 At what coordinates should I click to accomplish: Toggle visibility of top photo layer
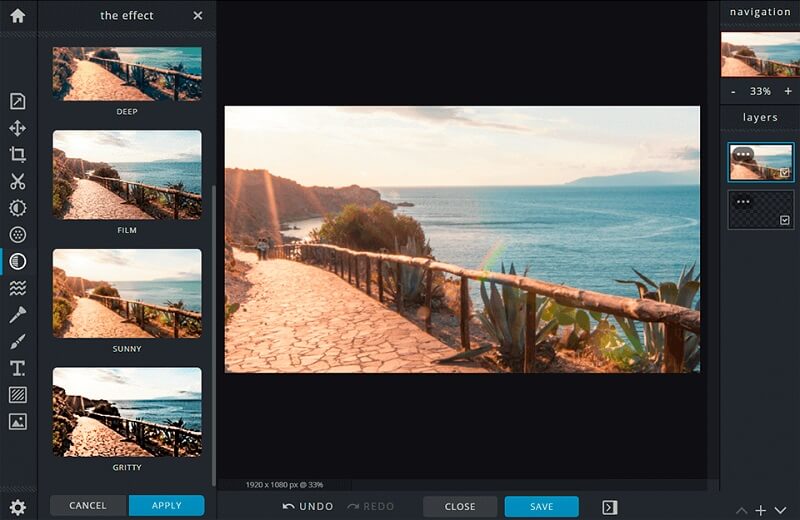[x=784, y=172]
